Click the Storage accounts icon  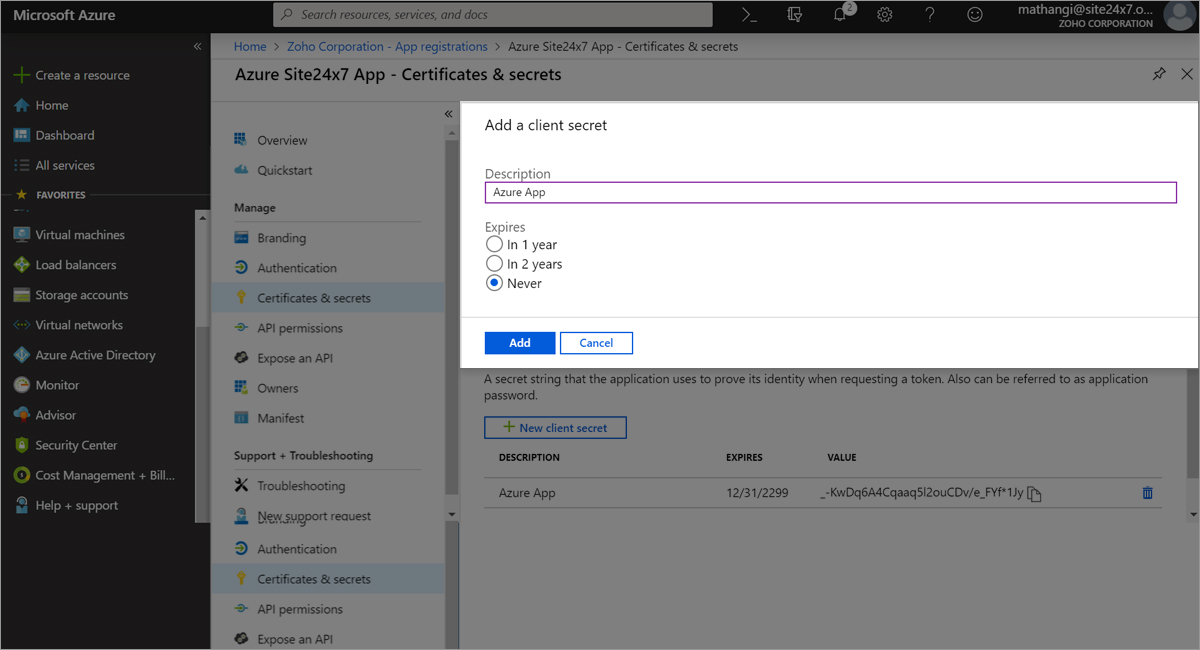(x=21, y=295)
